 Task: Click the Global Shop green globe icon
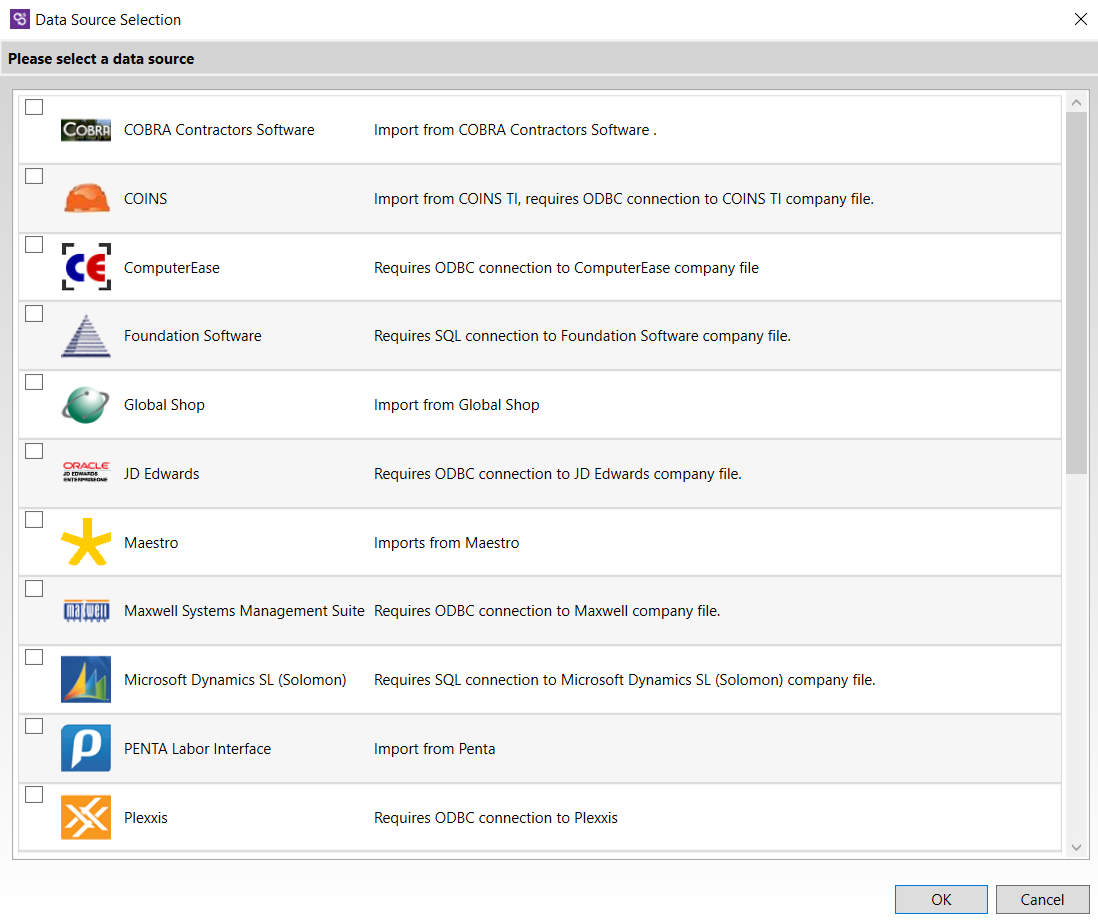coord(85,405)
